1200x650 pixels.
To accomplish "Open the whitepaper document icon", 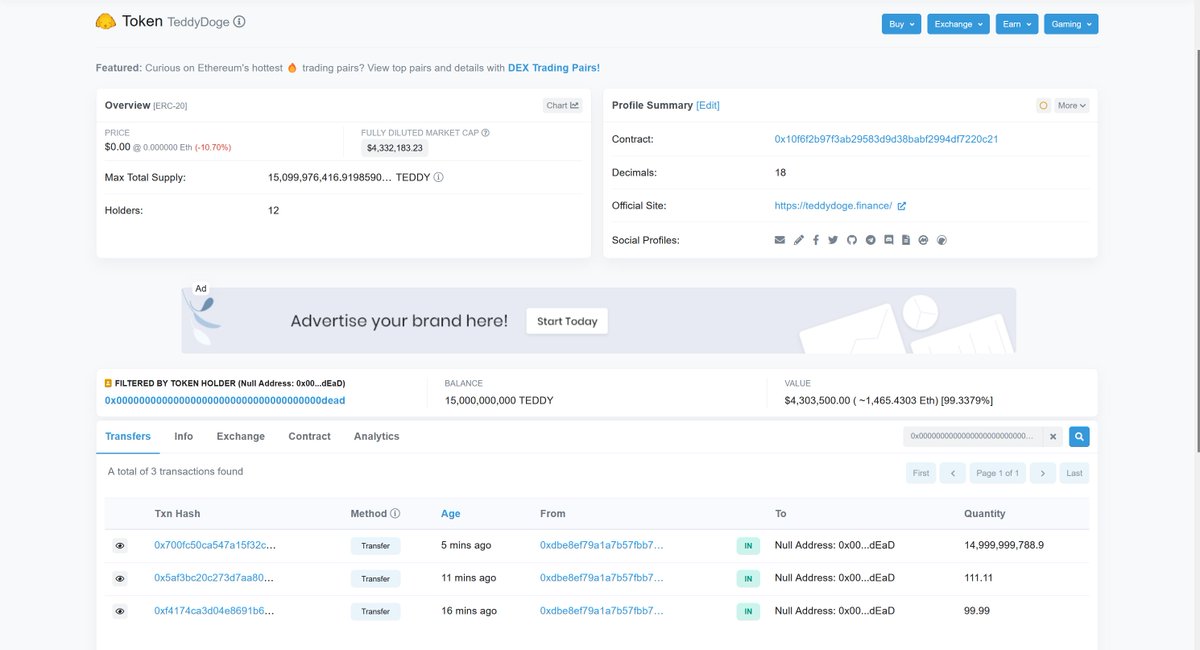I will (x=905, y=240).
